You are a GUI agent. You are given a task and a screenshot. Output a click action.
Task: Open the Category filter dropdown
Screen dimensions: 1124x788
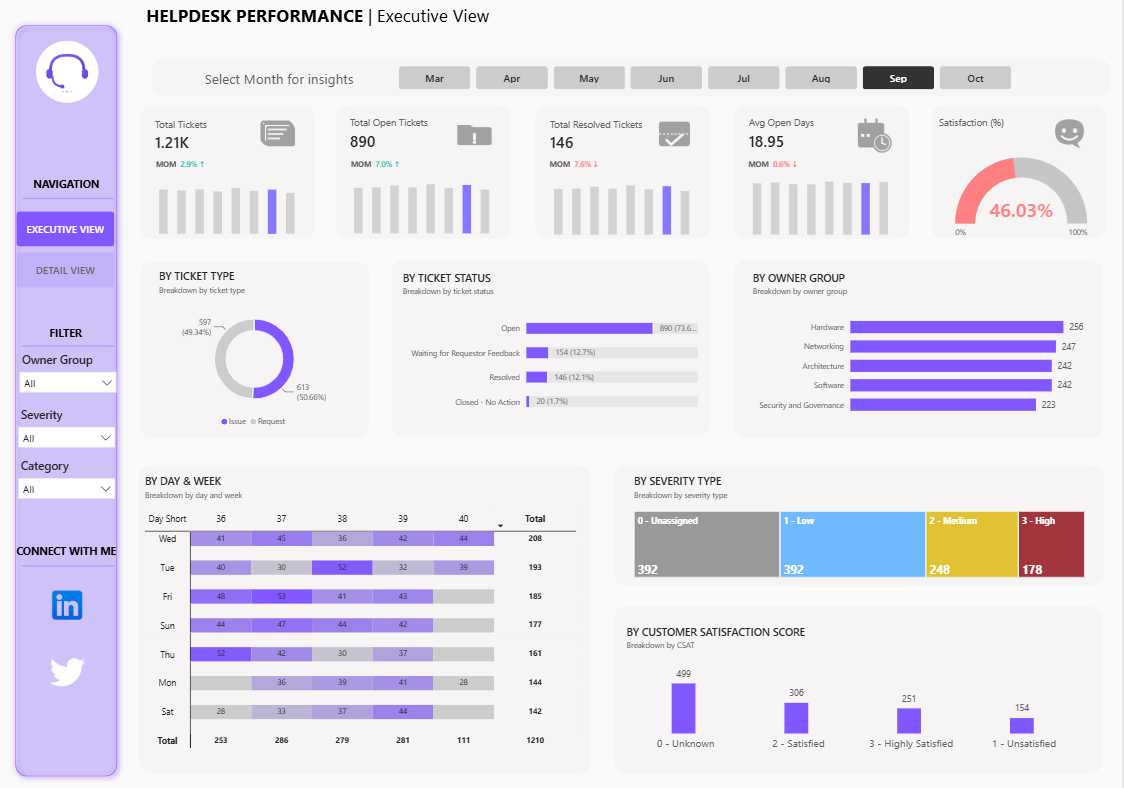pyautogui.click(x=67, y=489)
